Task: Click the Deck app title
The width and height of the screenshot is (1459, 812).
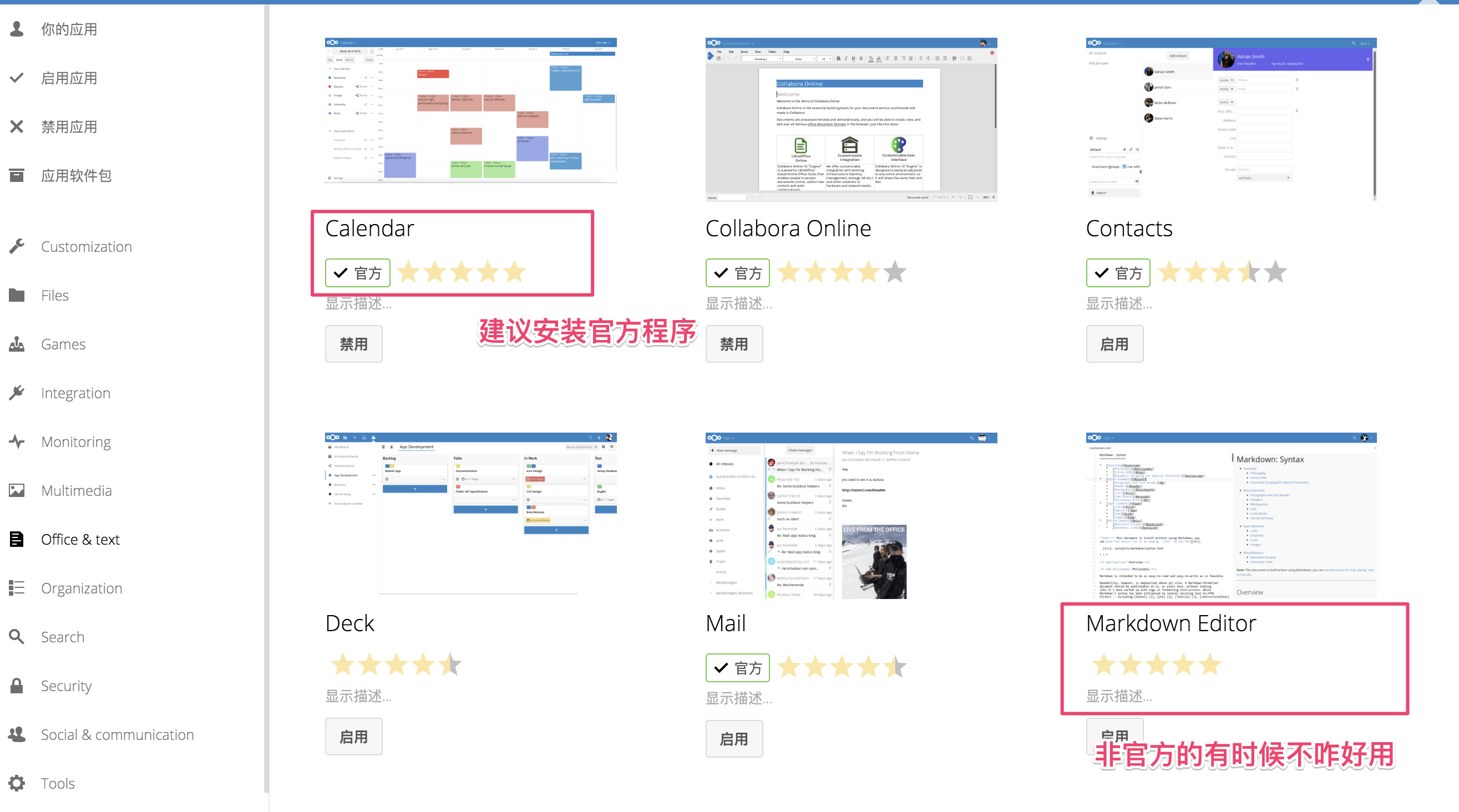Action: (x=349, y=623)
